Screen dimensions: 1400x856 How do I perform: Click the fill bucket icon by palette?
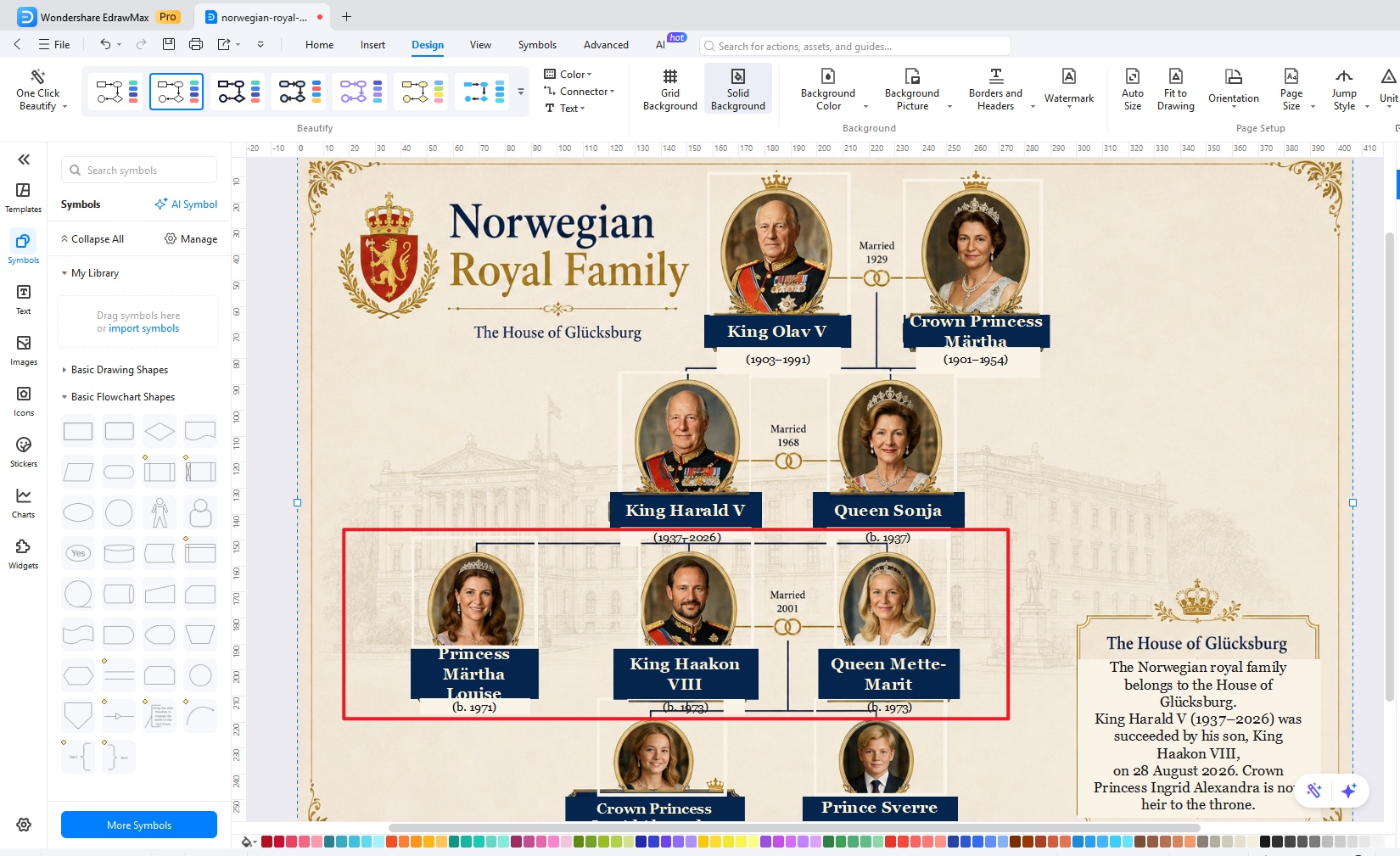[247, 842]
